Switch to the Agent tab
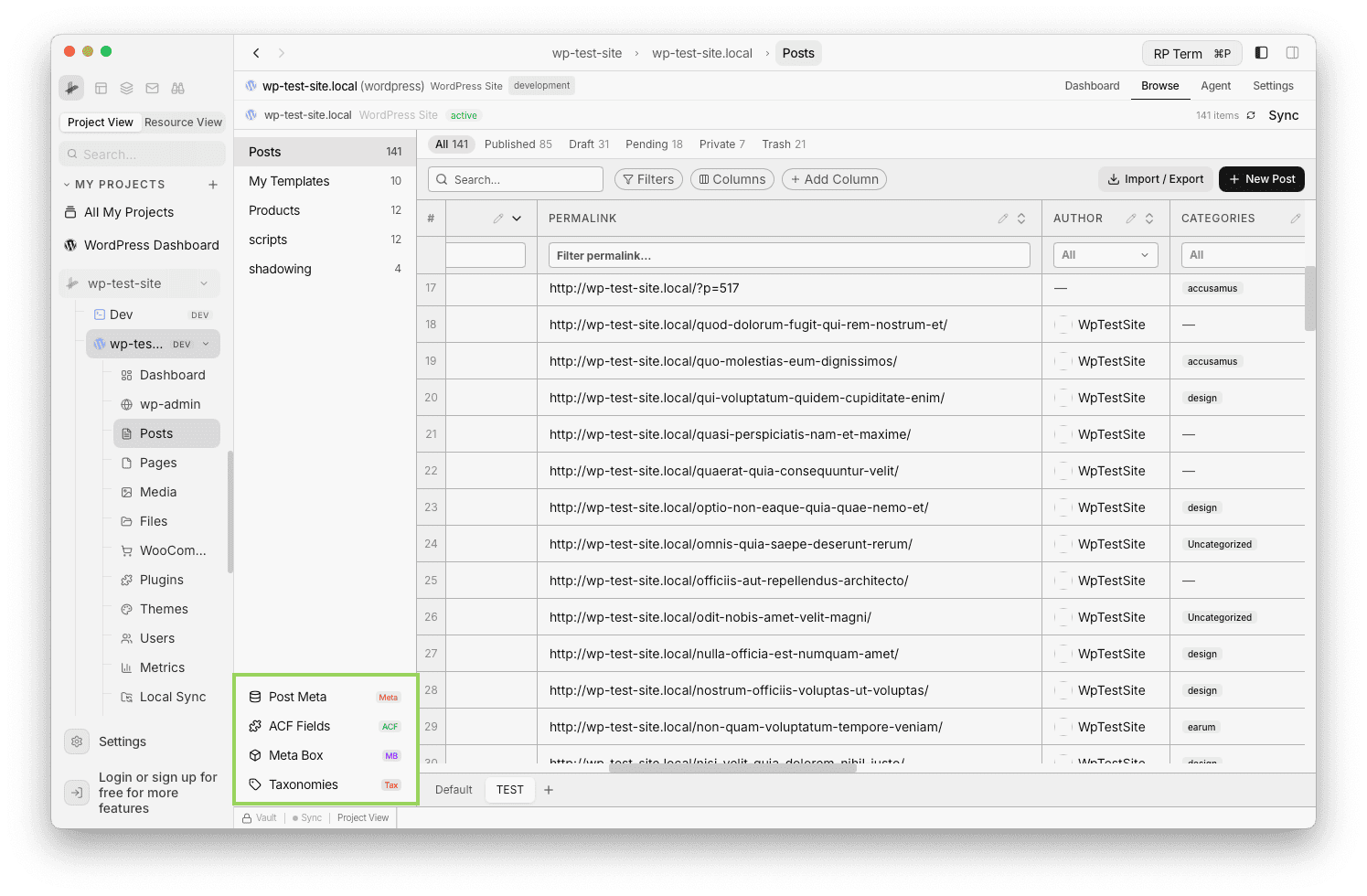 tap(1216, 86)
